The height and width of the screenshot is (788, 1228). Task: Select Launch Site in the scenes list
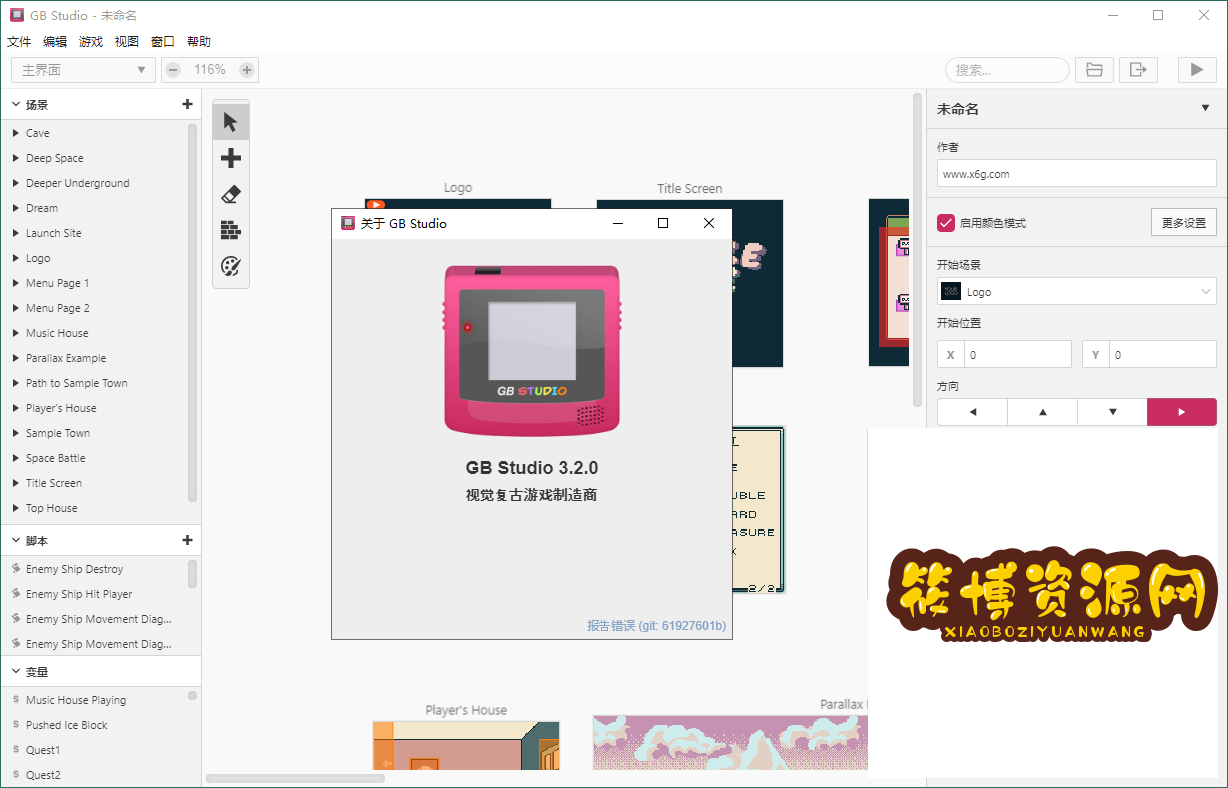pos(54,233)
